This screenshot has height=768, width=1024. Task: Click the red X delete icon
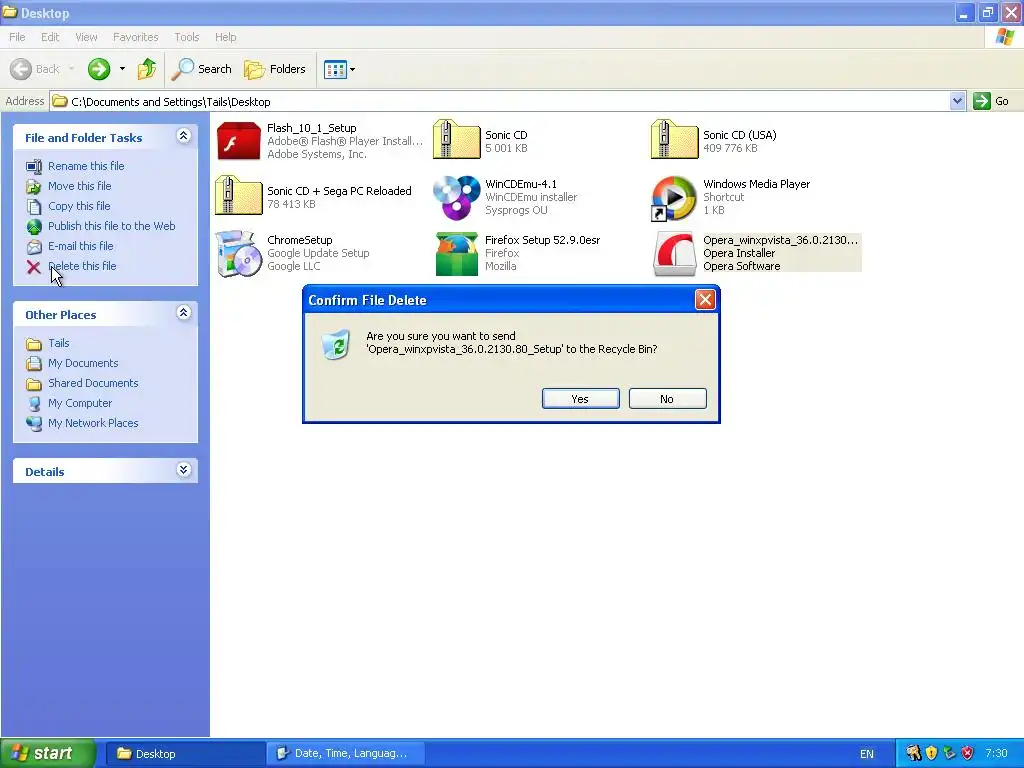[34, 266]
